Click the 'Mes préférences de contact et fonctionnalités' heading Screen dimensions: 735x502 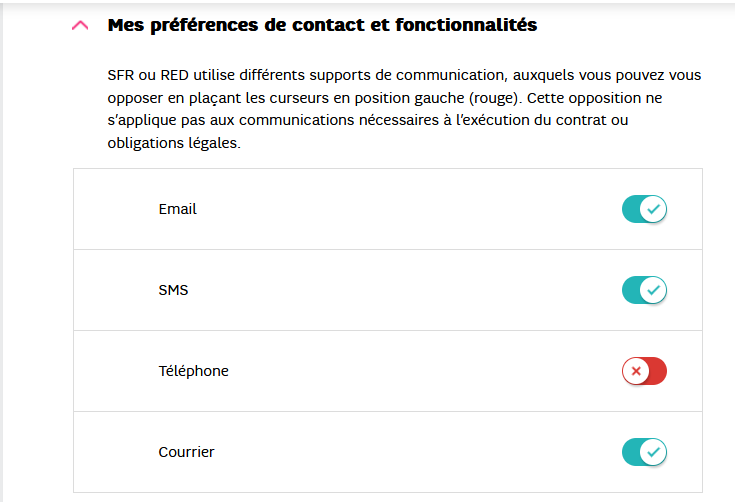click(322, 26)
